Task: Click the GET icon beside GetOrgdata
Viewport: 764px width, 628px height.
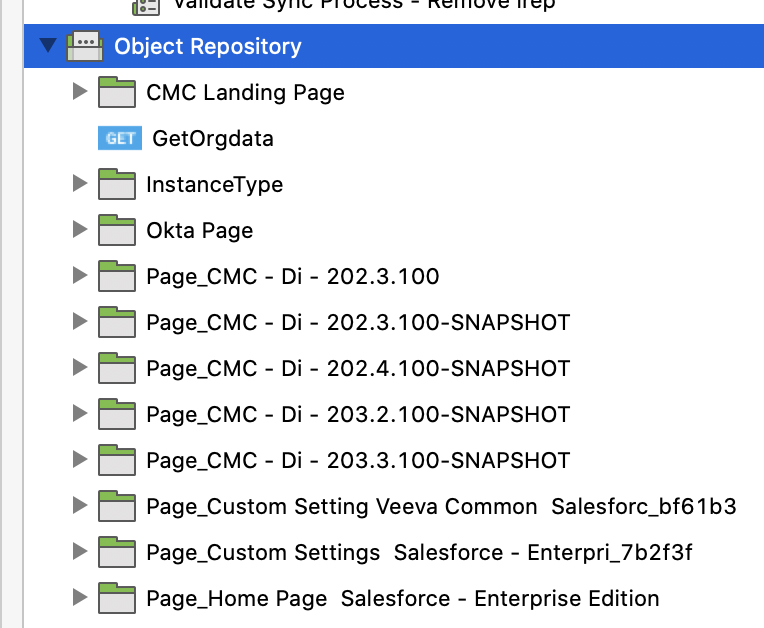Action: coord(119,138)
